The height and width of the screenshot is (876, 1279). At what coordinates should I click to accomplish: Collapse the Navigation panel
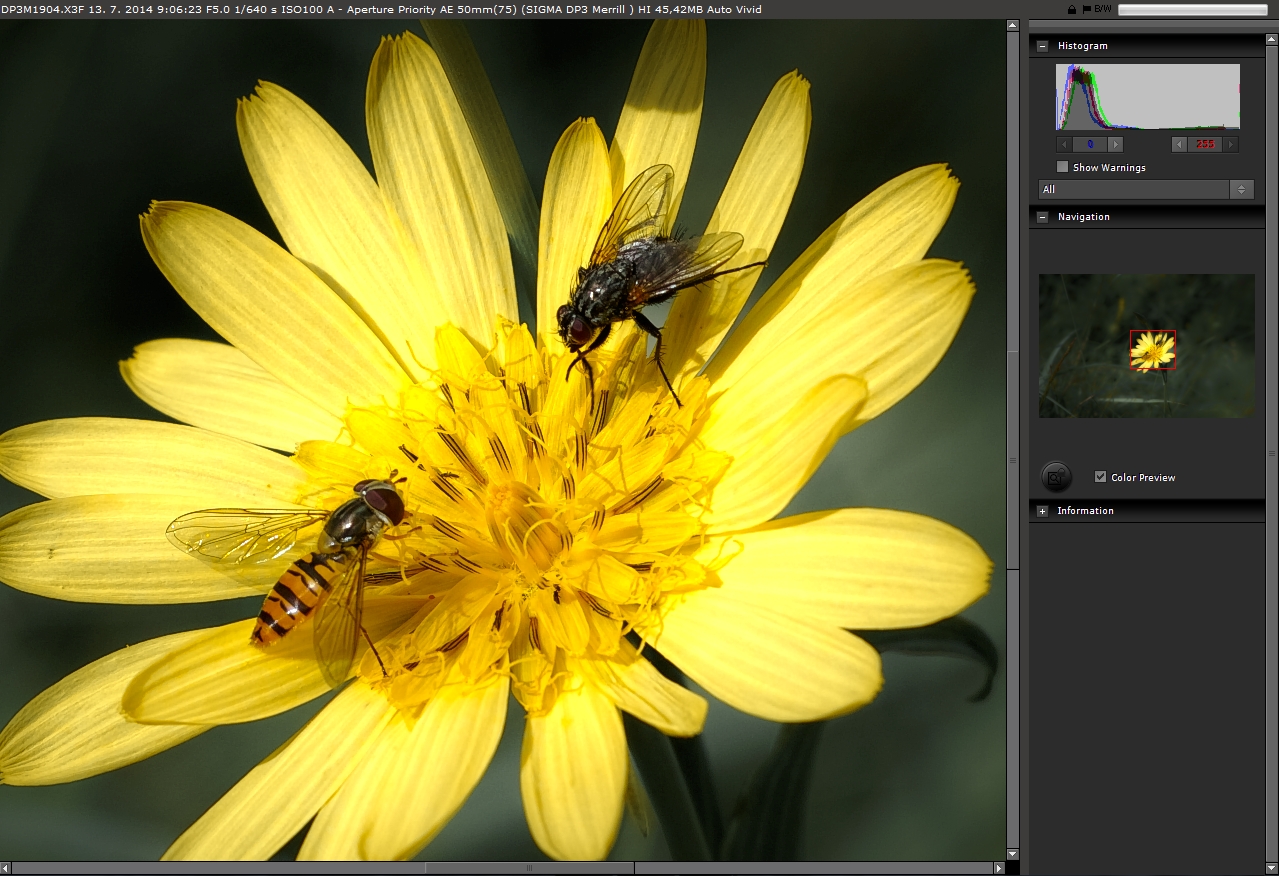pos(1043,217)
